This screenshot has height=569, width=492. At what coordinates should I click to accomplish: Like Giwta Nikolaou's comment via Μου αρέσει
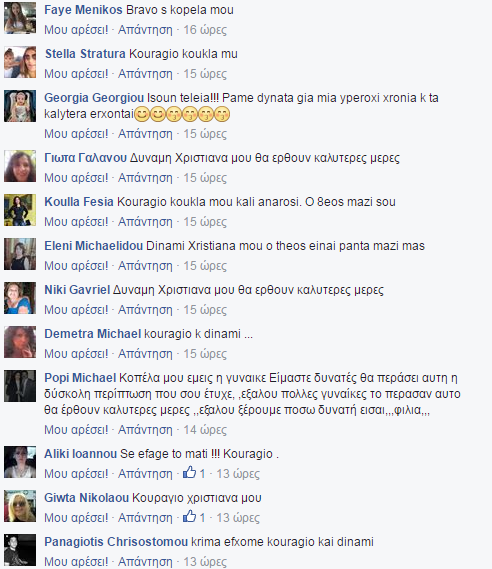pyautogui.click(x=76, y=518)
